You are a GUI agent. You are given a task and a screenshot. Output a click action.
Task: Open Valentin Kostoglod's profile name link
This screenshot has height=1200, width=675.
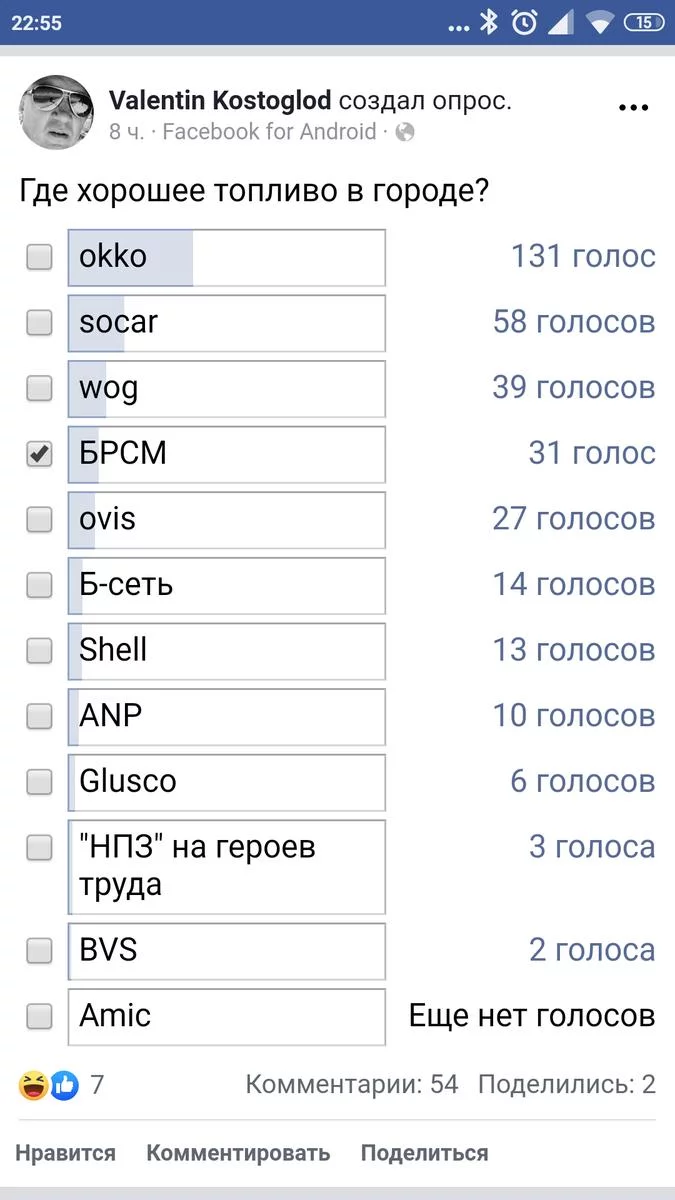coord(220,101)
